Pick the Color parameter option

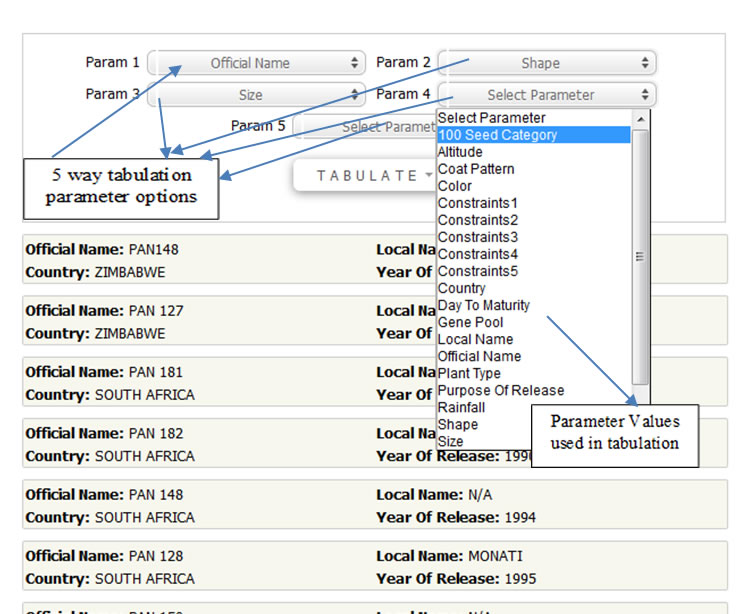click(455, 186)
